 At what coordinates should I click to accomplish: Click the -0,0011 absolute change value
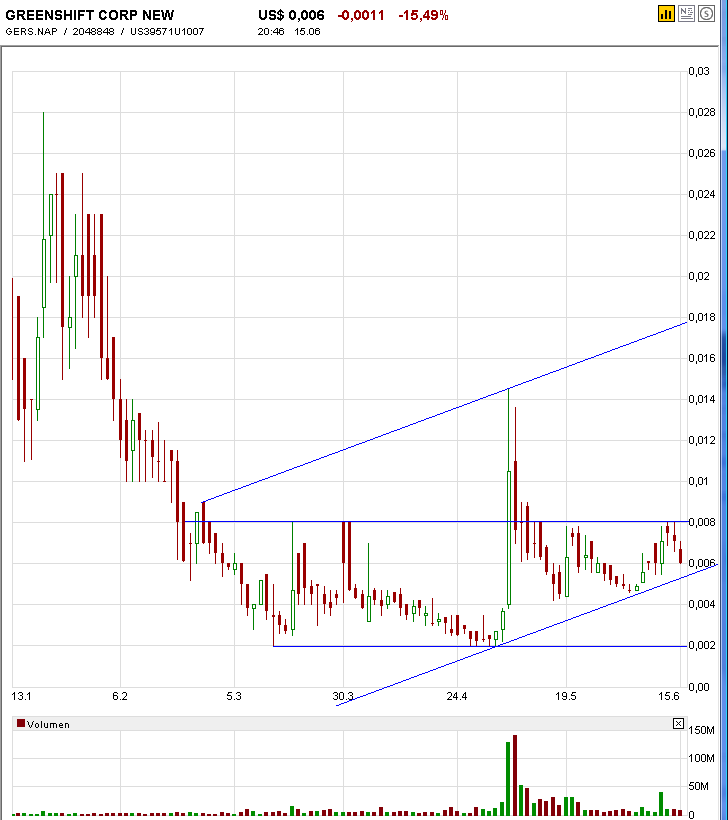(361, 15)
